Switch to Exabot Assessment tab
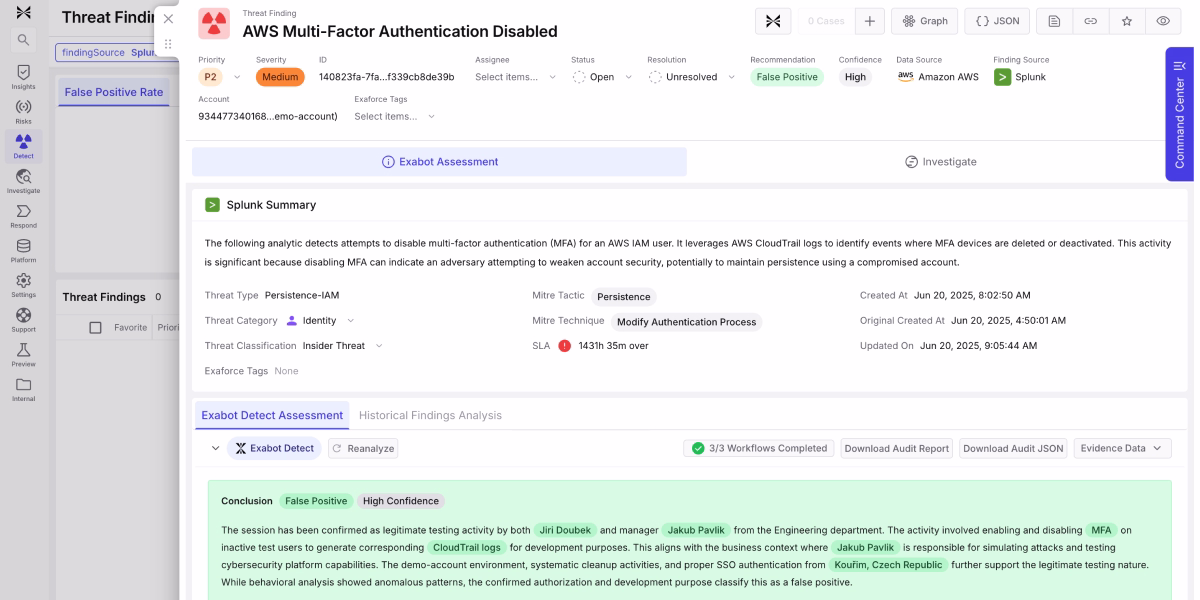 tap(439, 161)
